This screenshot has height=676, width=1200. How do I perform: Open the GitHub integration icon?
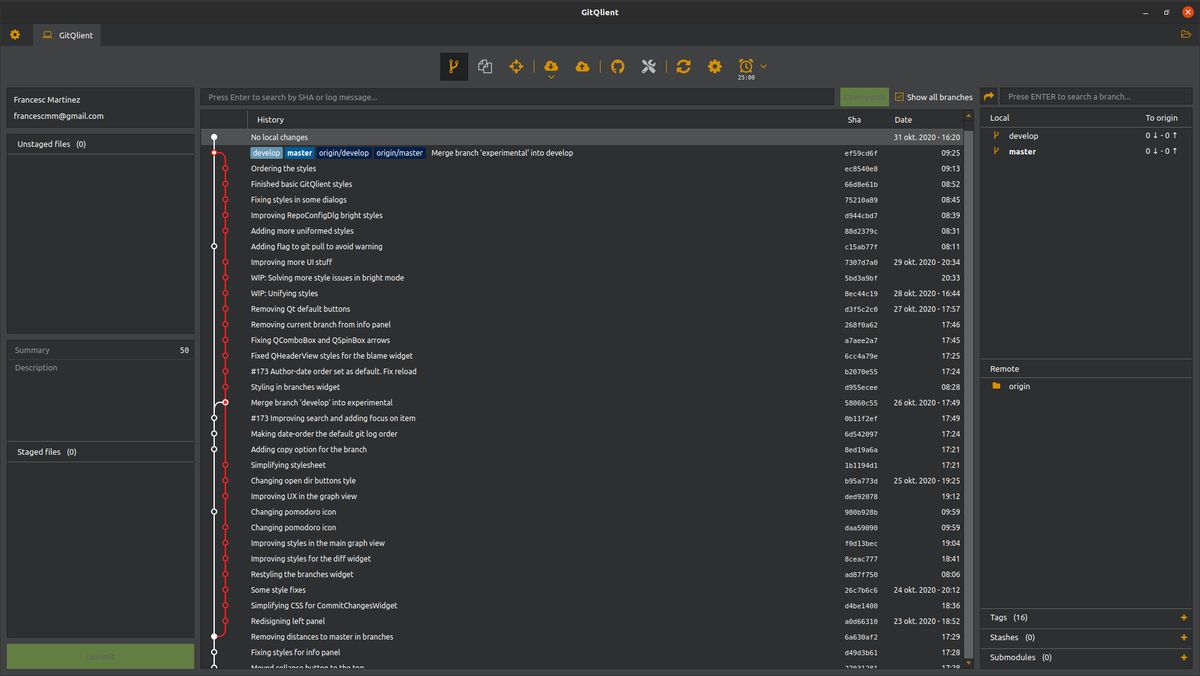617,66
